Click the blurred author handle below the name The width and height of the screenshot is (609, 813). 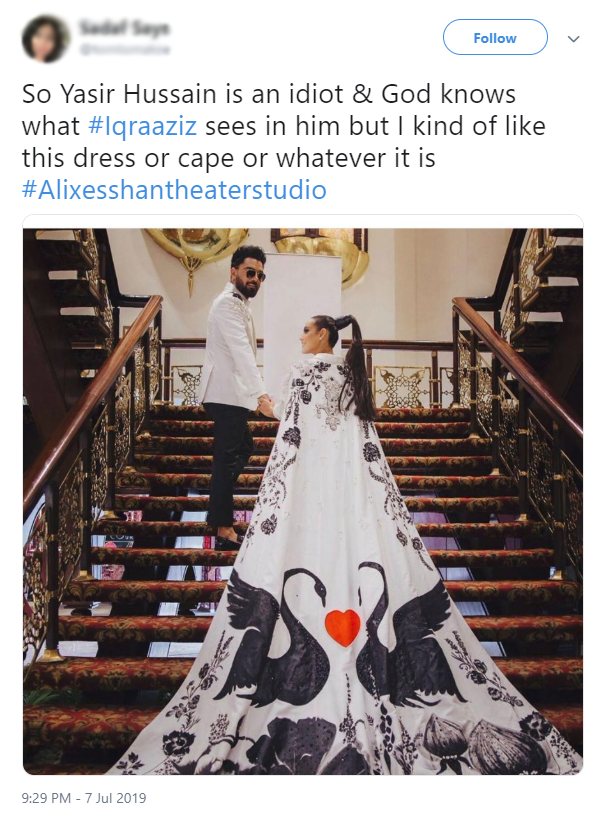(x=124, y=50)
